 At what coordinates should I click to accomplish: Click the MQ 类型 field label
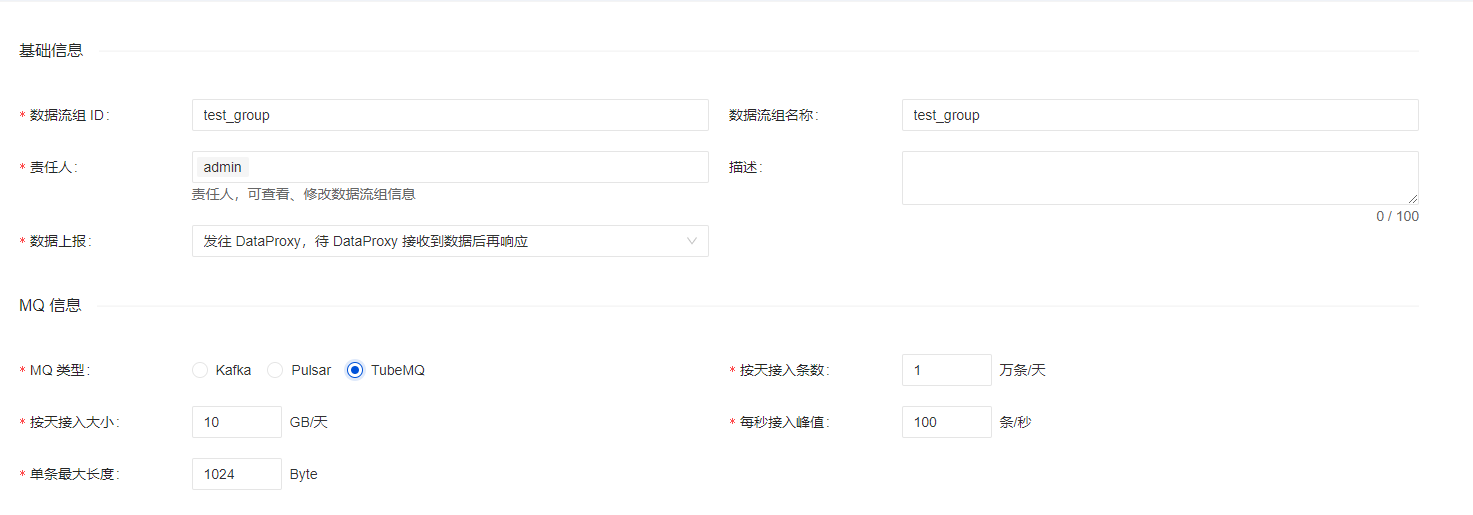point(58,370)
